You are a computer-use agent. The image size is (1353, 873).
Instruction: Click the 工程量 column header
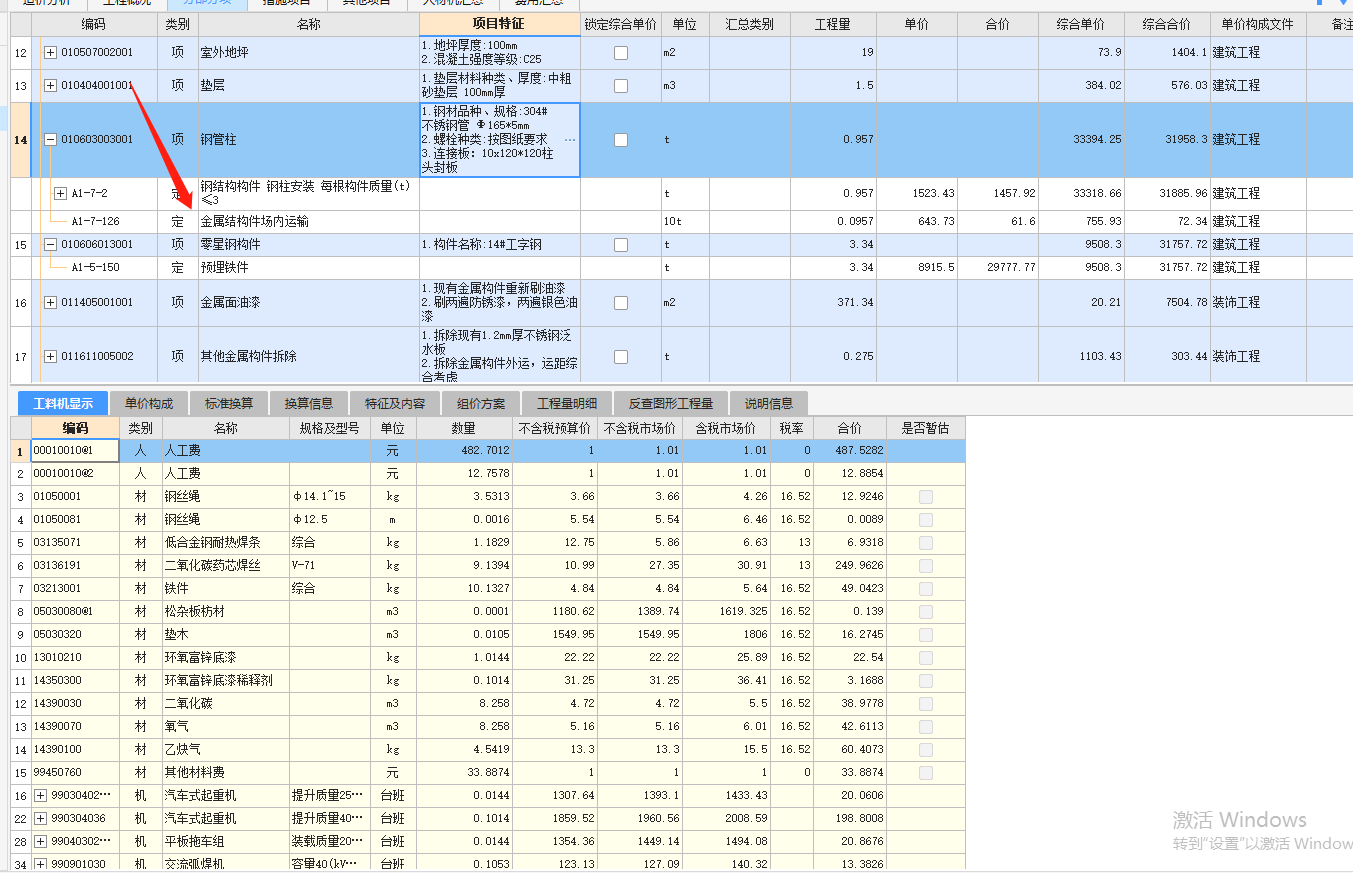coord(833,24)
